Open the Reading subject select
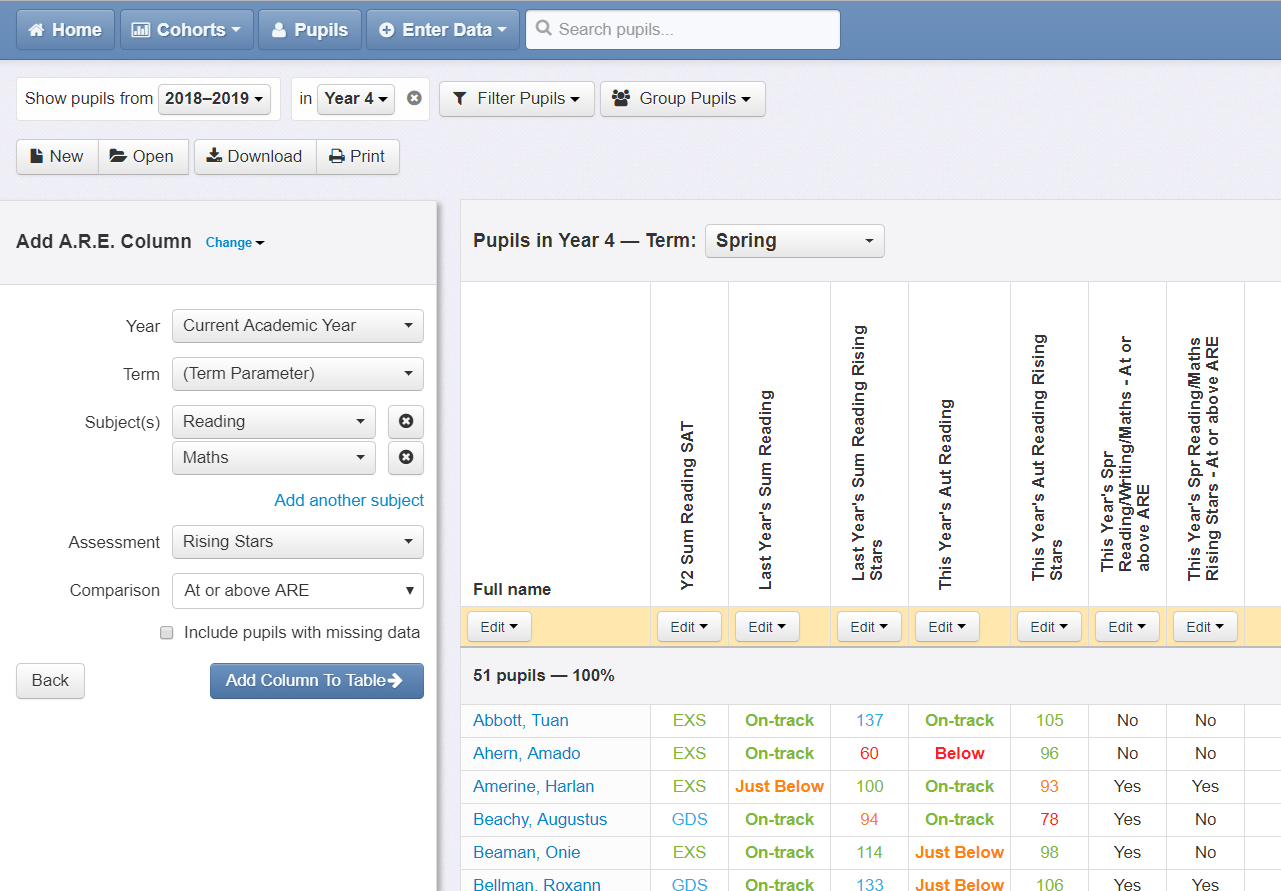The image size is (1281, 891). pyautogui.click(x=274, y=422)
